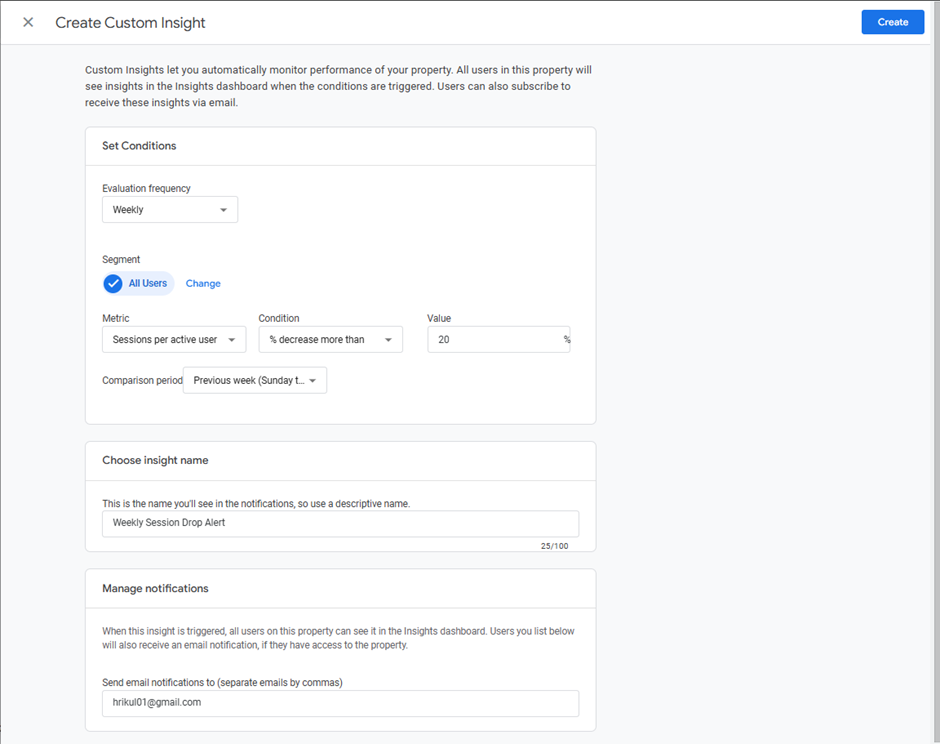Click the blue Create button

(892, 22)
